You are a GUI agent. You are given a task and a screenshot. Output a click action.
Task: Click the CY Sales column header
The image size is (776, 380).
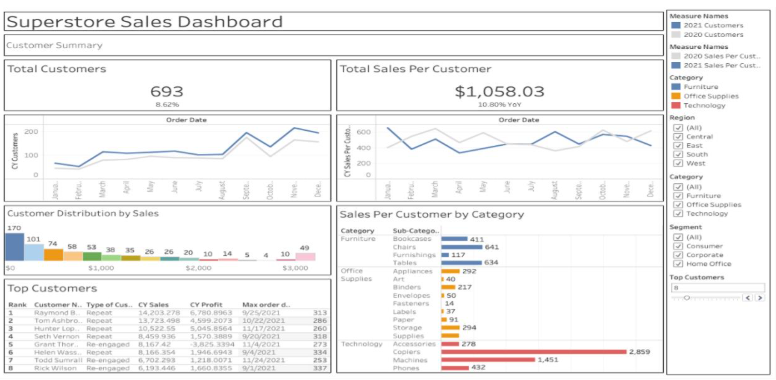153,305
